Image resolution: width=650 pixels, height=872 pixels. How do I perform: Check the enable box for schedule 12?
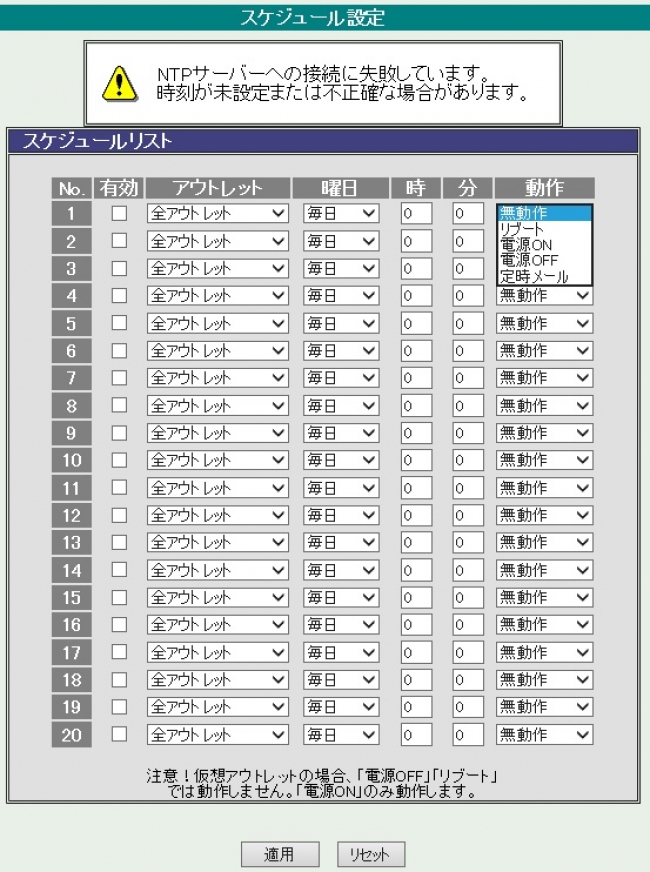click(x=119, y=515)
